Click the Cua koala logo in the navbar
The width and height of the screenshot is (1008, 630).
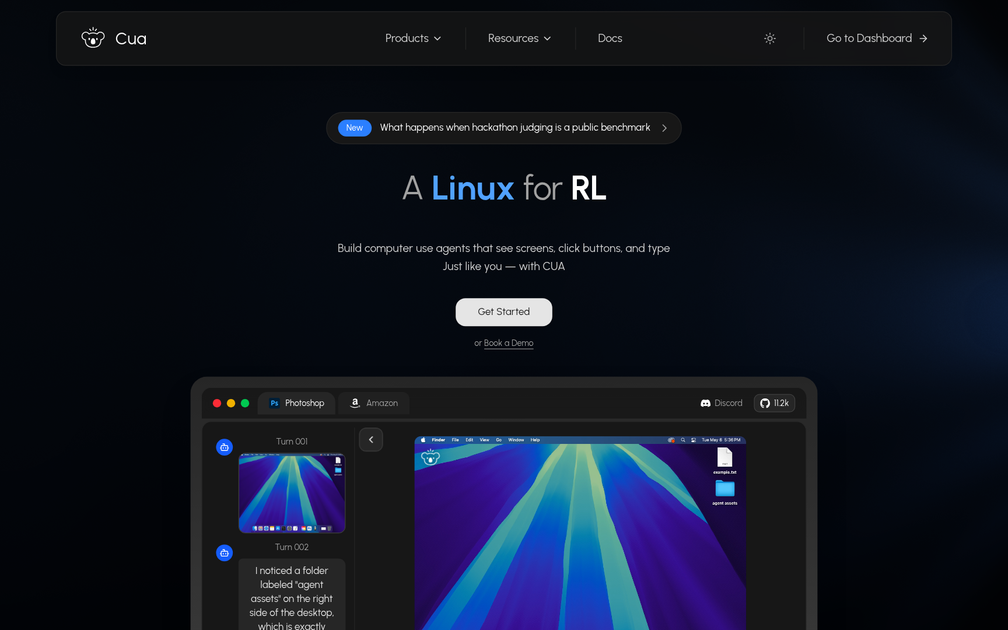pyautogui.click(x=93, y=37)
